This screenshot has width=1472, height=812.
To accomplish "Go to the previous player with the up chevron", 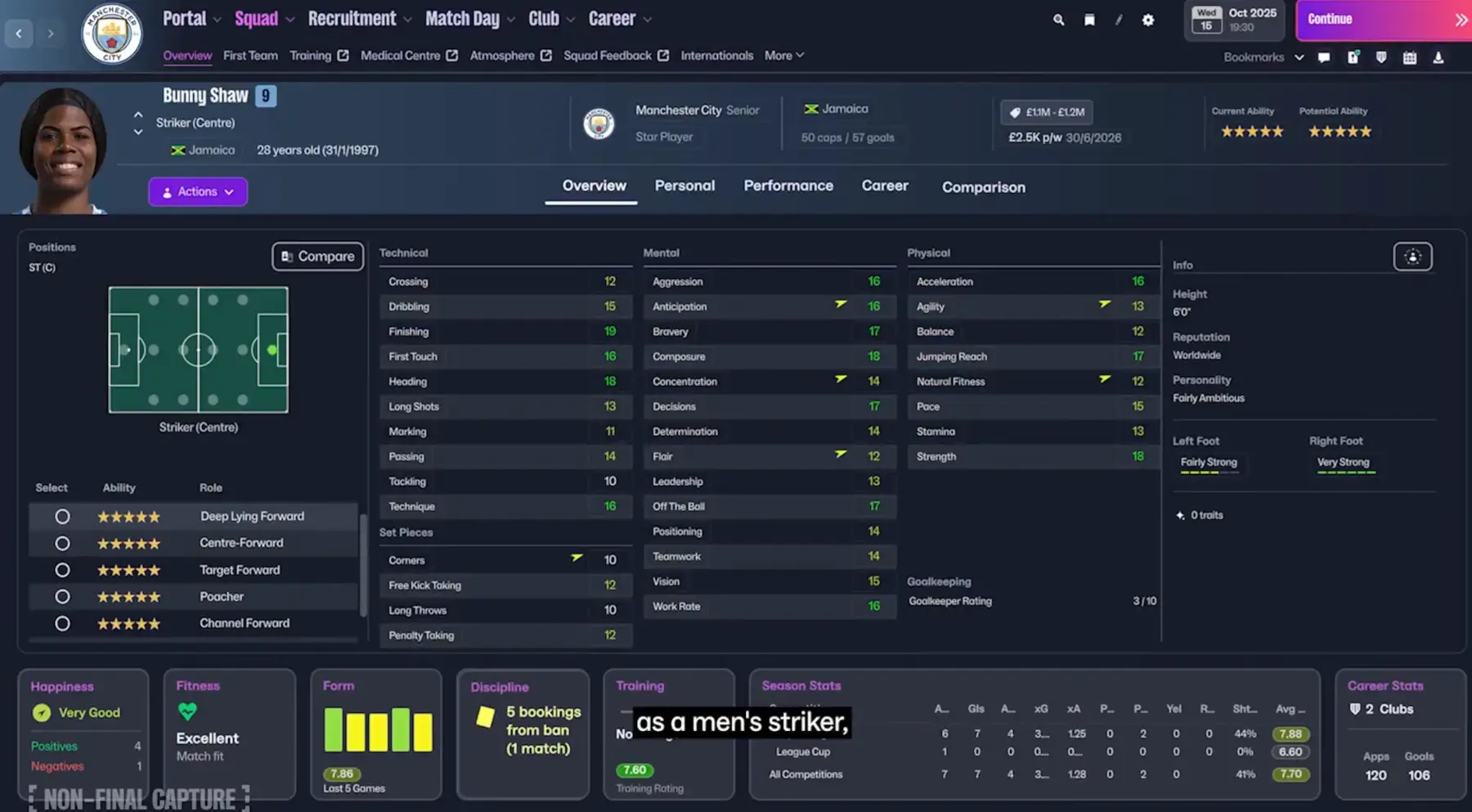I will pos(138,115).
